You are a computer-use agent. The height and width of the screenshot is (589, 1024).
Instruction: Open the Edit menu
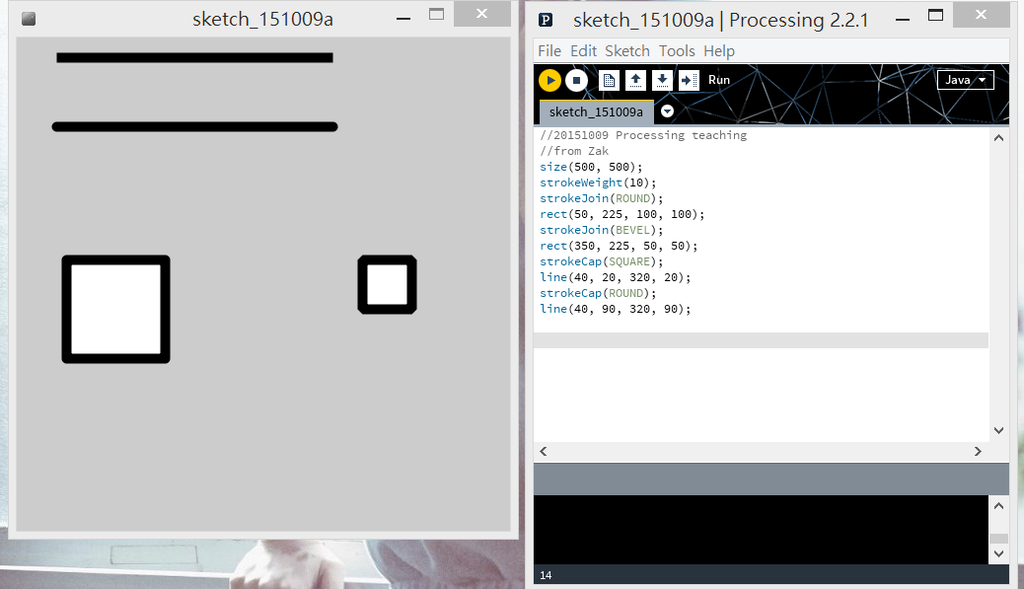[x=583, y=51]
